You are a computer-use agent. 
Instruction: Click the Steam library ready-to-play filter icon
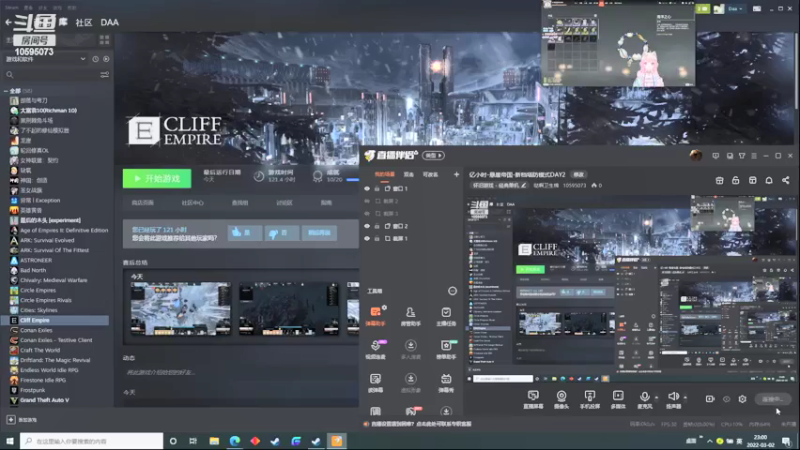pyautogui.click(x=106, y=59)
